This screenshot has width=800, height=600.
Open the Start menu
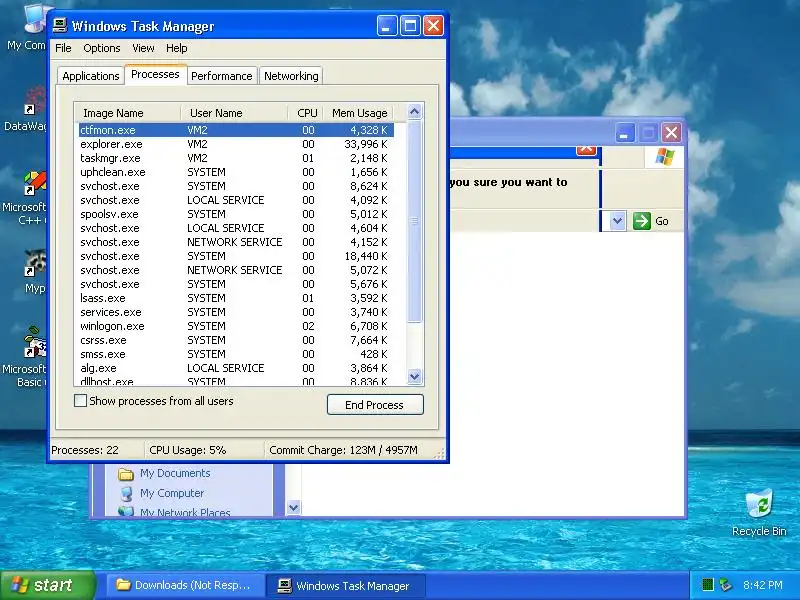(48, 585)
